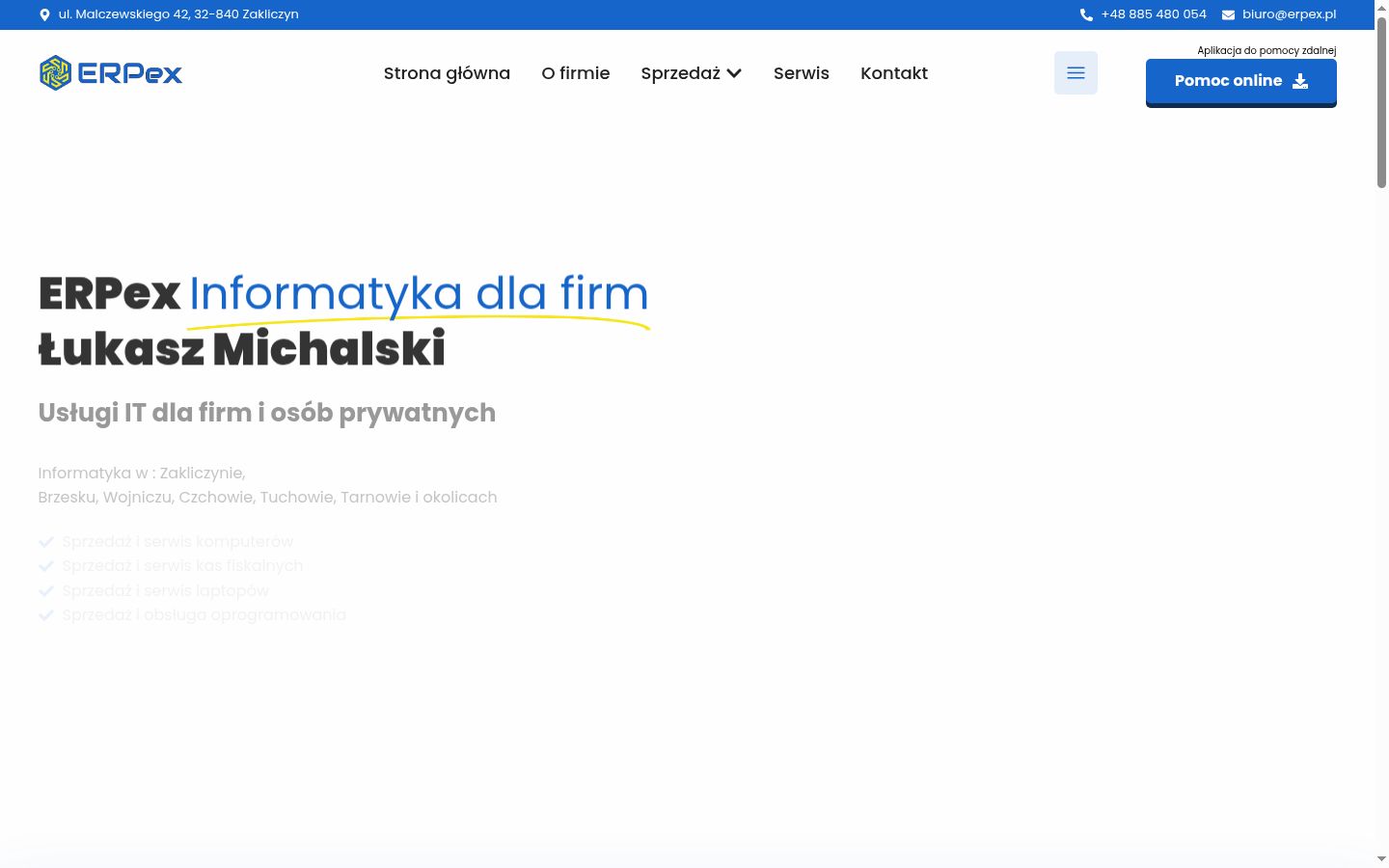Click the phone icon in top bar
Viewport: 1389px width, 868px height.
click(x=1086, y=14)
